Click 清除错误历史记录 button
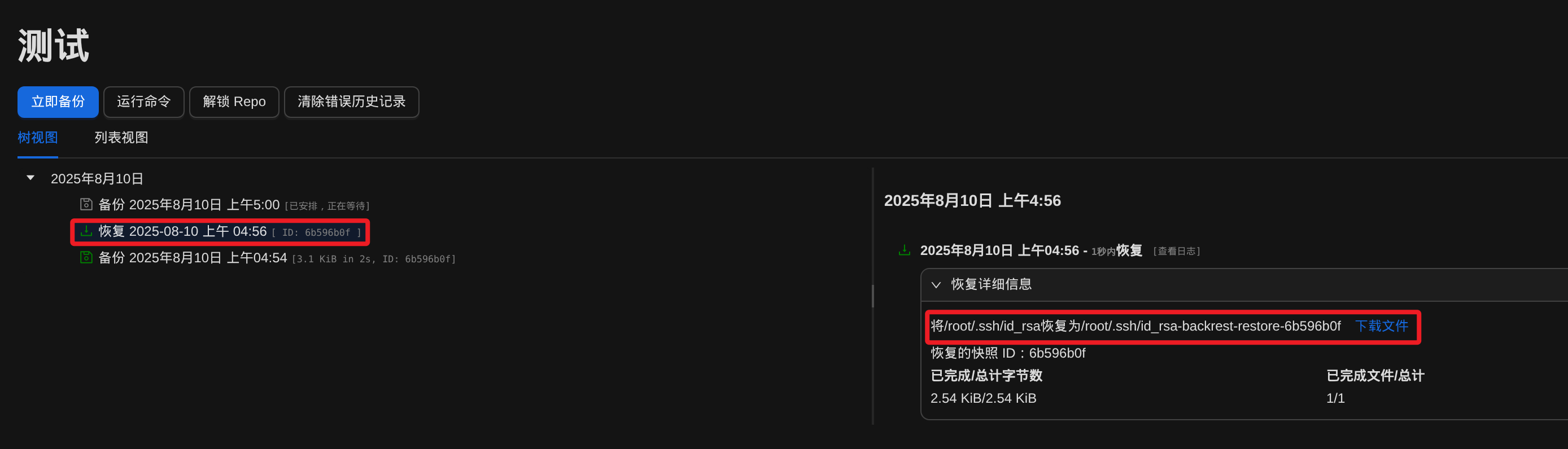1568x449 pixels. tap(352, 102)
